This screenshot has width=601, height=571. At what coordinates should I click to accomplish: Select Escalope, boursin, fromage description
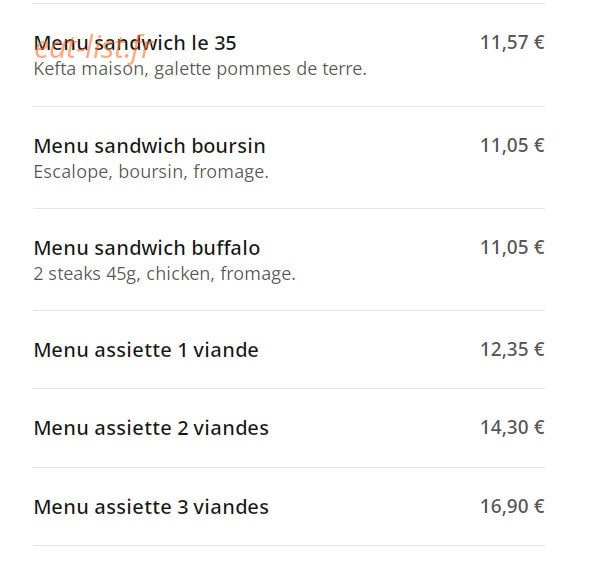(x=151, y=172)
